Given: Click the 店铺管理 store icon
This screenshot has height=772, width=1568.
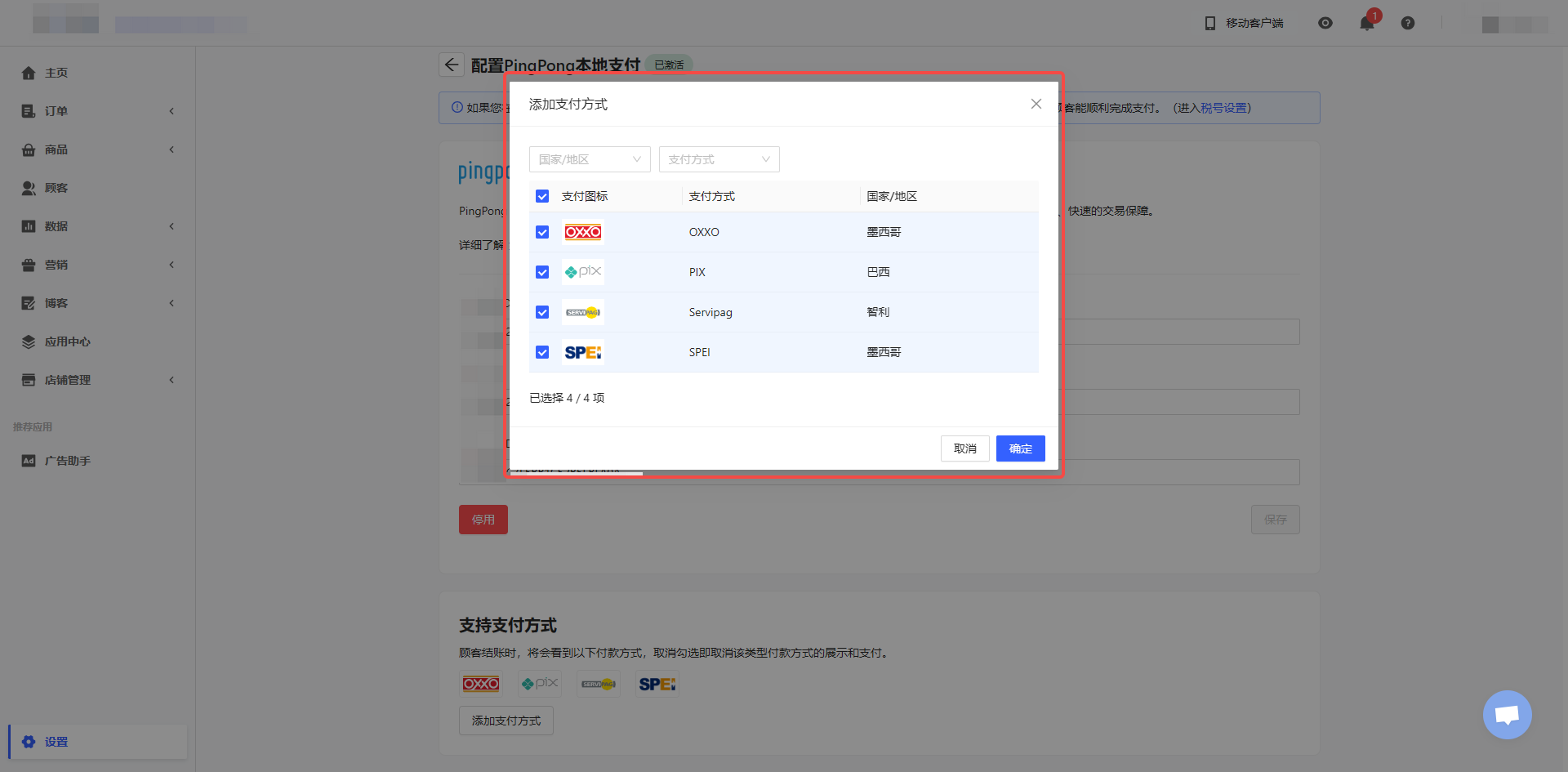Looking at the screenshot, I should click(29, 380).
